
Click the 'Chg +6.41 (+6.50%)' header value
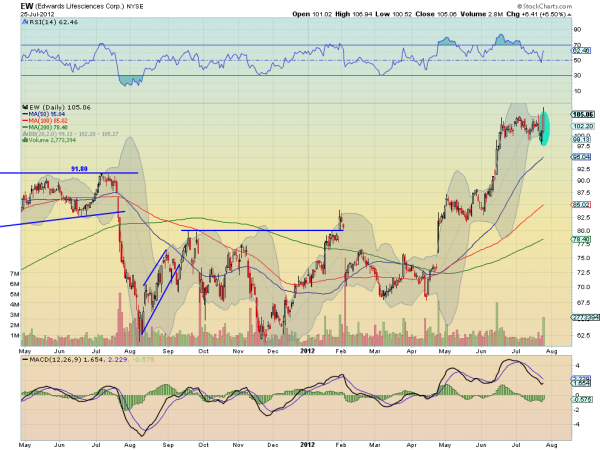point(536,14)
